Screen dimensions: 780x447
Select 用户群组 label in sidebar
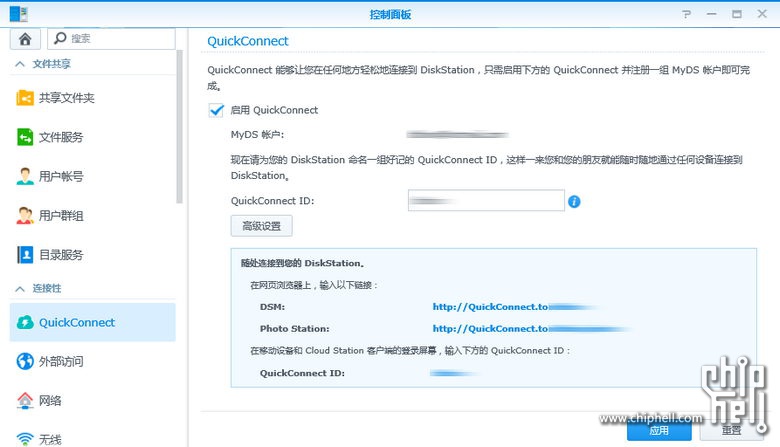(x=61, y=216)
